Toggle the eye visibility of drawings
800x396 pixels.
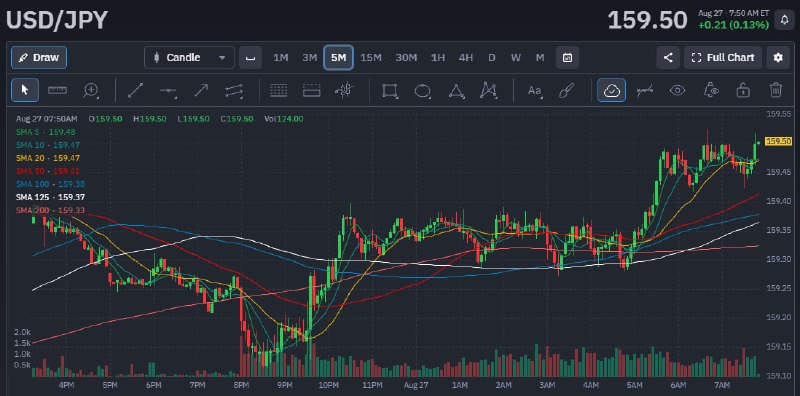pos(677,90)
